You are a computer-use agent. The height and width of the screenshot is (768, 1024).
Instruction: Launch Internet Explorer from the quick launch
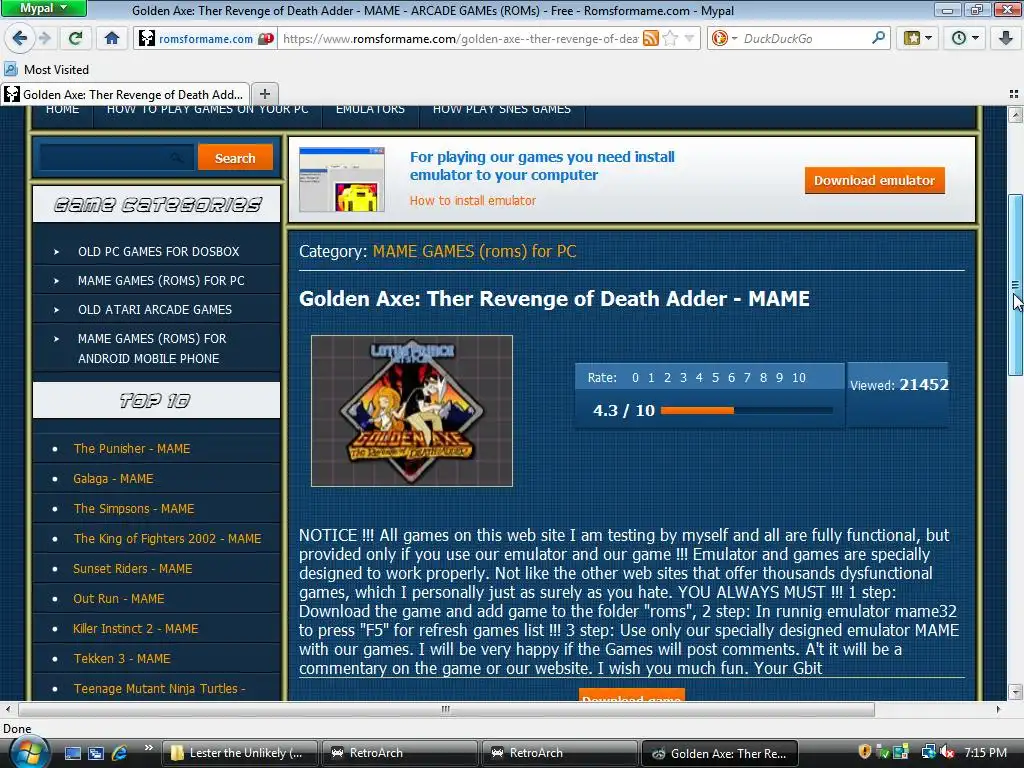(120, 753)
